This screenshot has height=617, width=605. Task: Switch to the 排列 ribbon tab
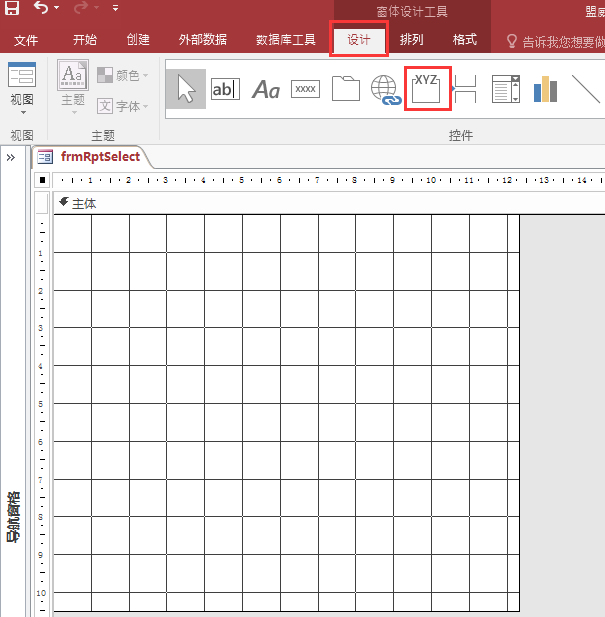click(411, 40)
